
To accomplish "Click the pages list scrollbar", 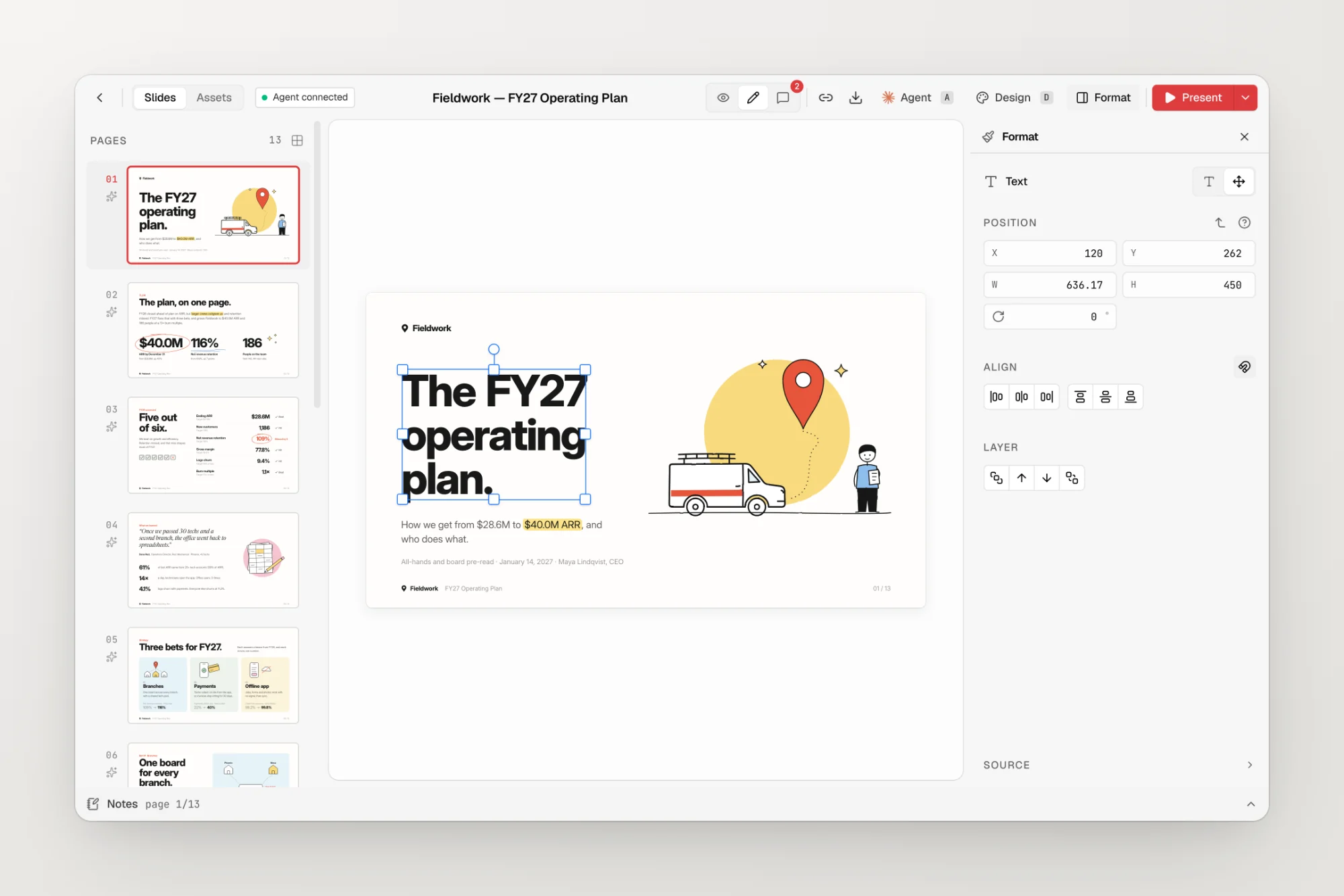I will 317,265.
